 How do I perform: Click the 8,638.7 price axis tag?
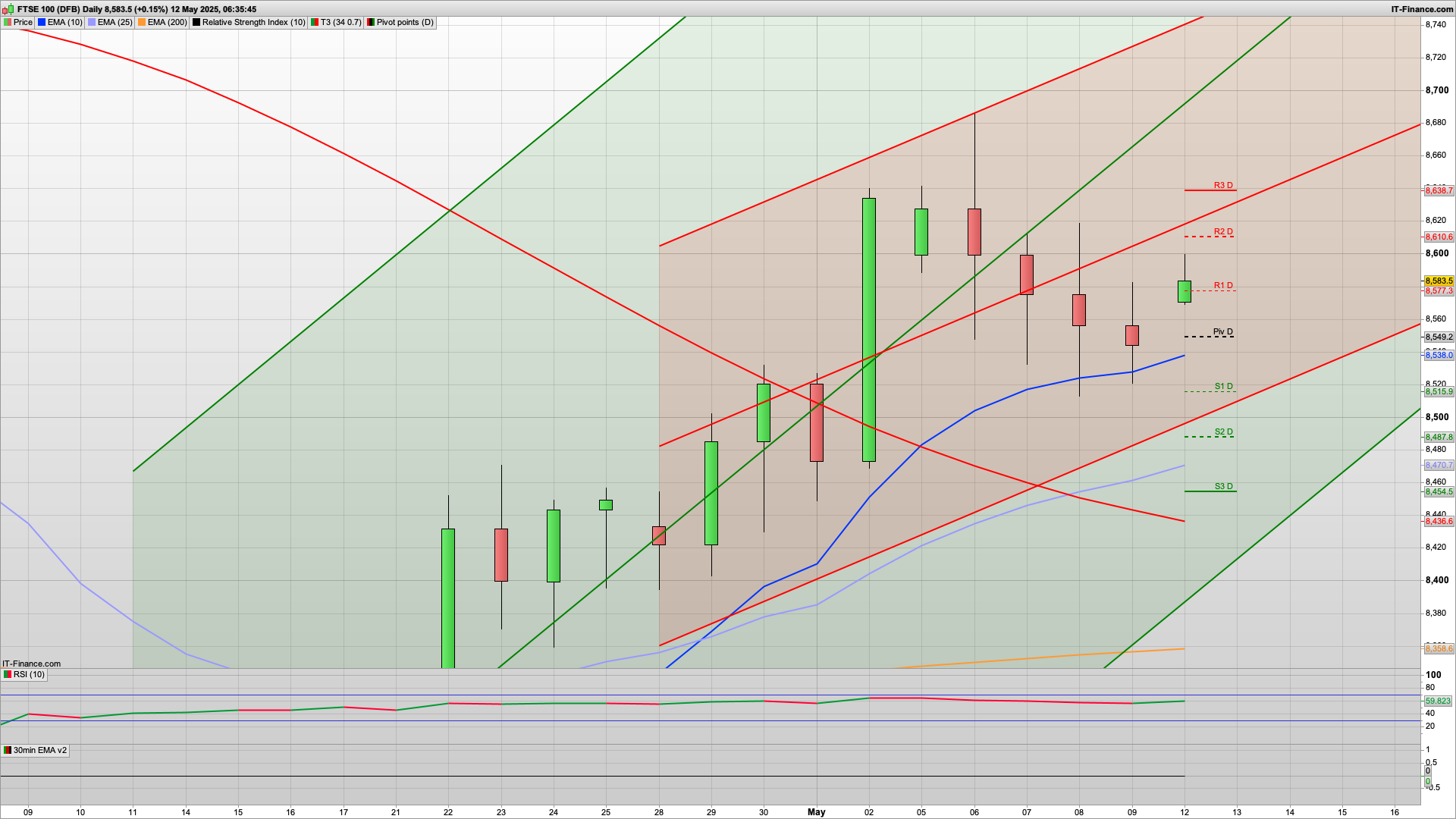pos(1439,190)
